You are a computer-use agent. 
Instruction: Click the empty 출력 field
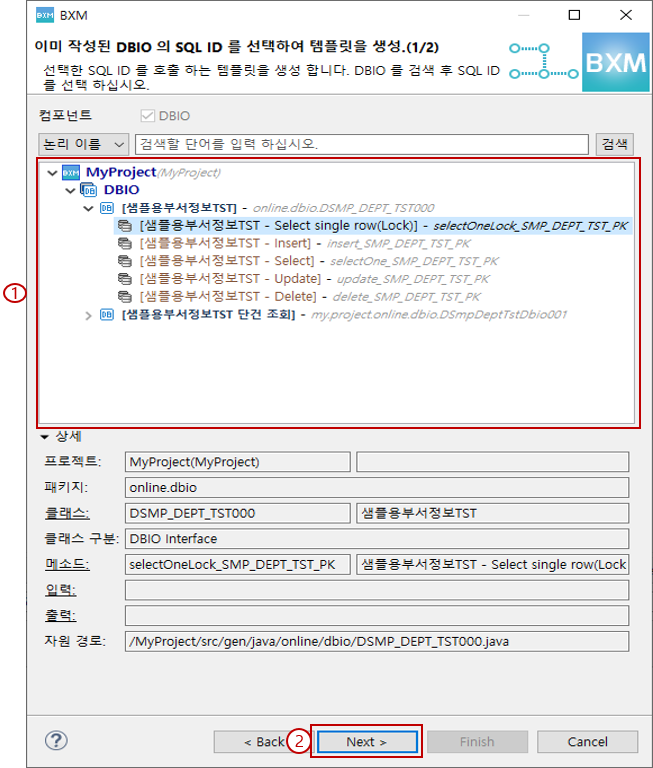(377, 616)
